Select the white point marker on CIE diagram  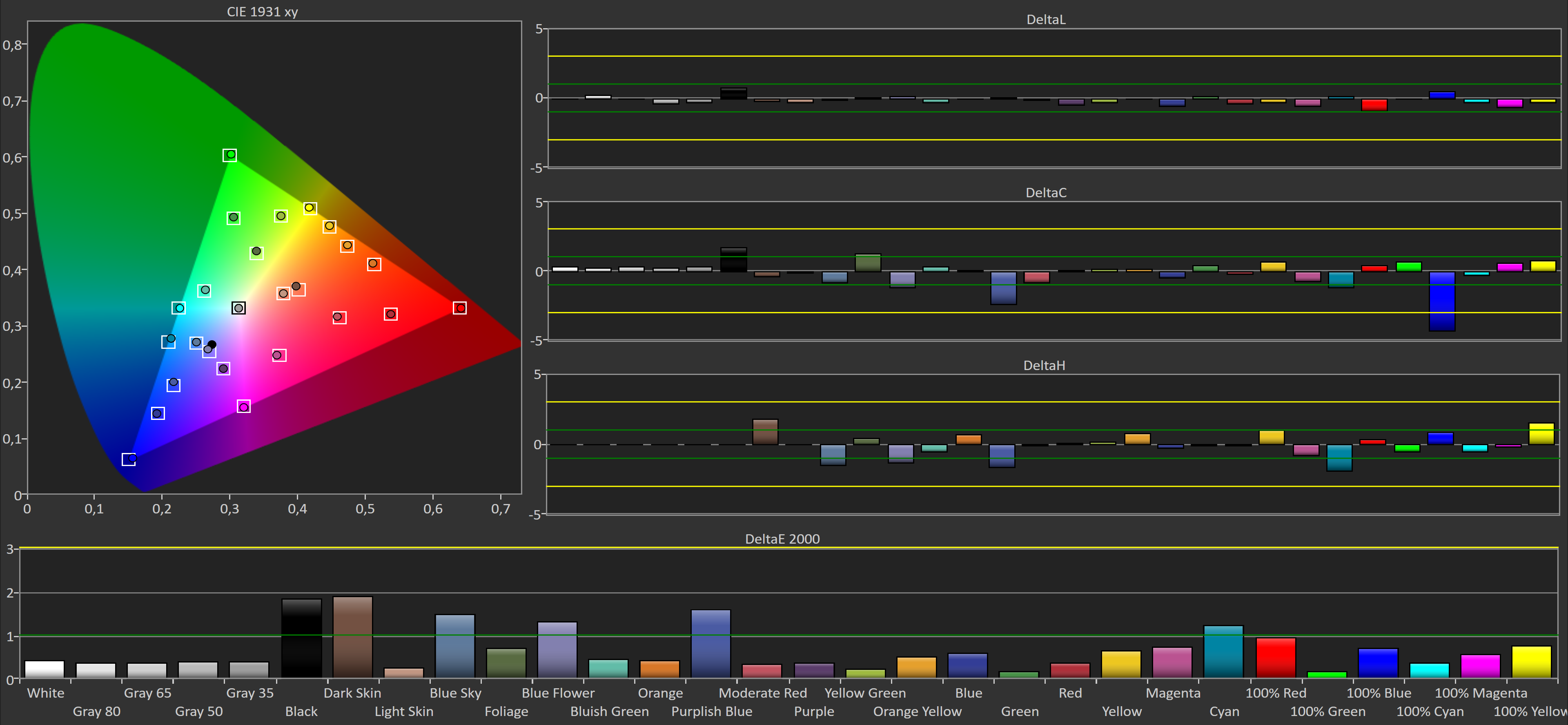click(x=238, y=308)
